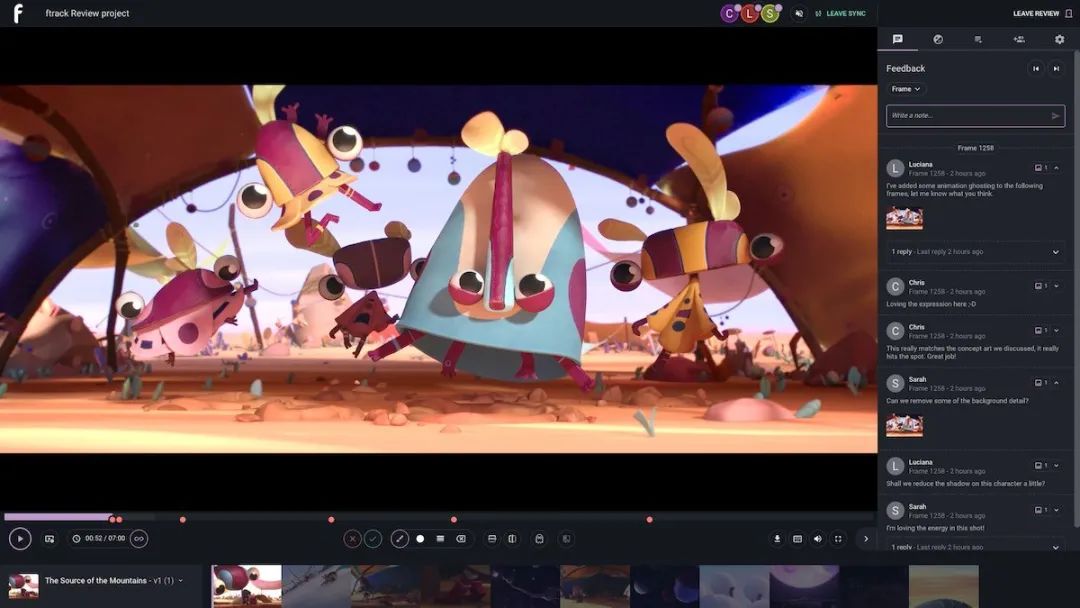Toggle volume speaker in bottom toolbar

point(817,539)
